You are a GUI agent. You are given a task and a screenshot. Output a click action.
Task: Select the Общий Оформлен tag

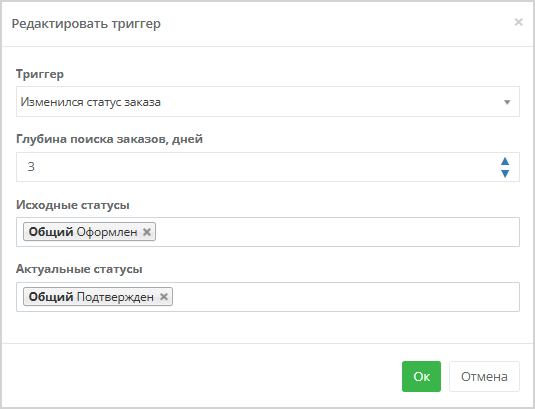83,232
